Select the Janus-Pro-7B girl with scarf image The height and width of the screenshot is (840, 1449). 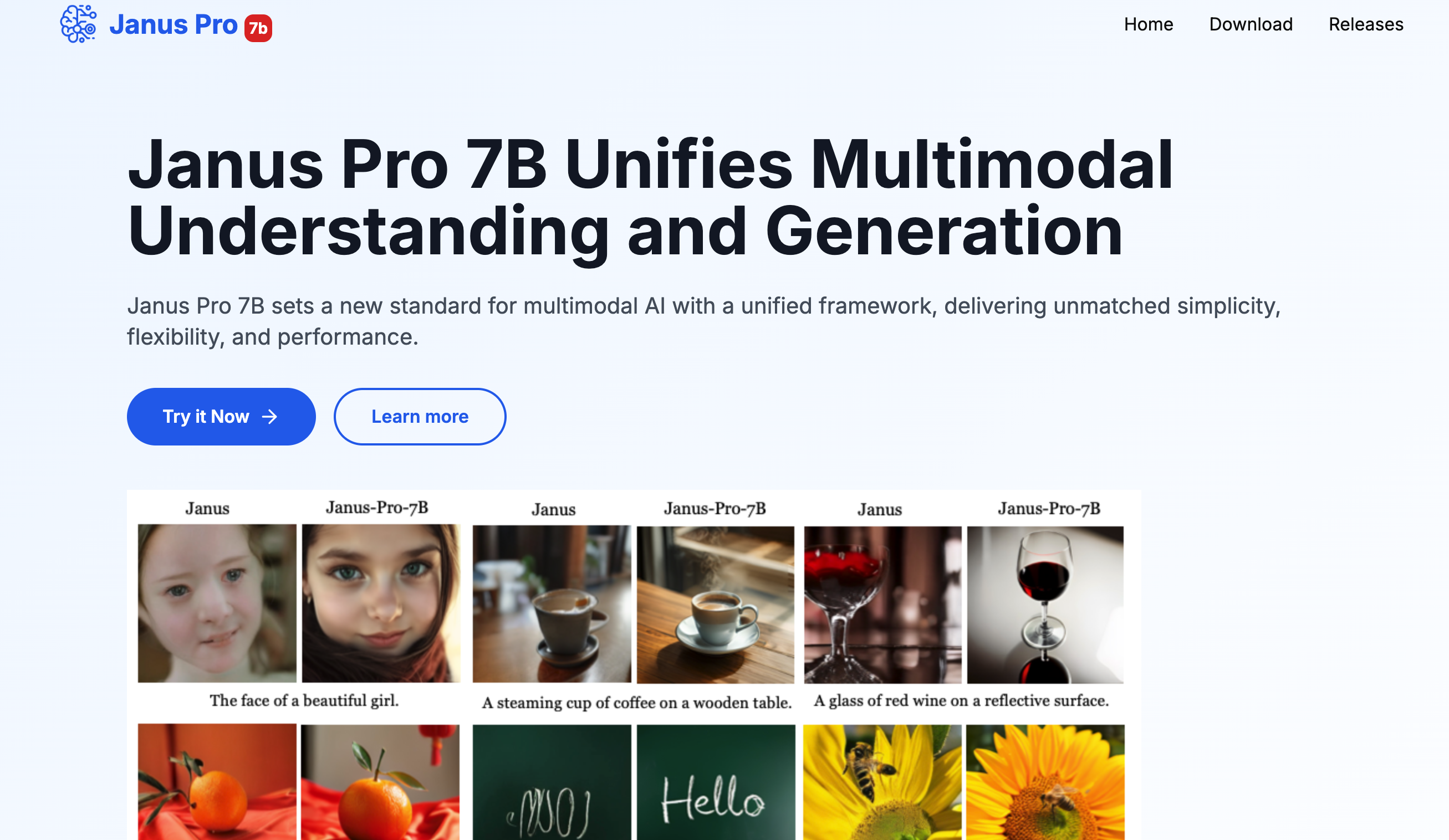(381, 603)
